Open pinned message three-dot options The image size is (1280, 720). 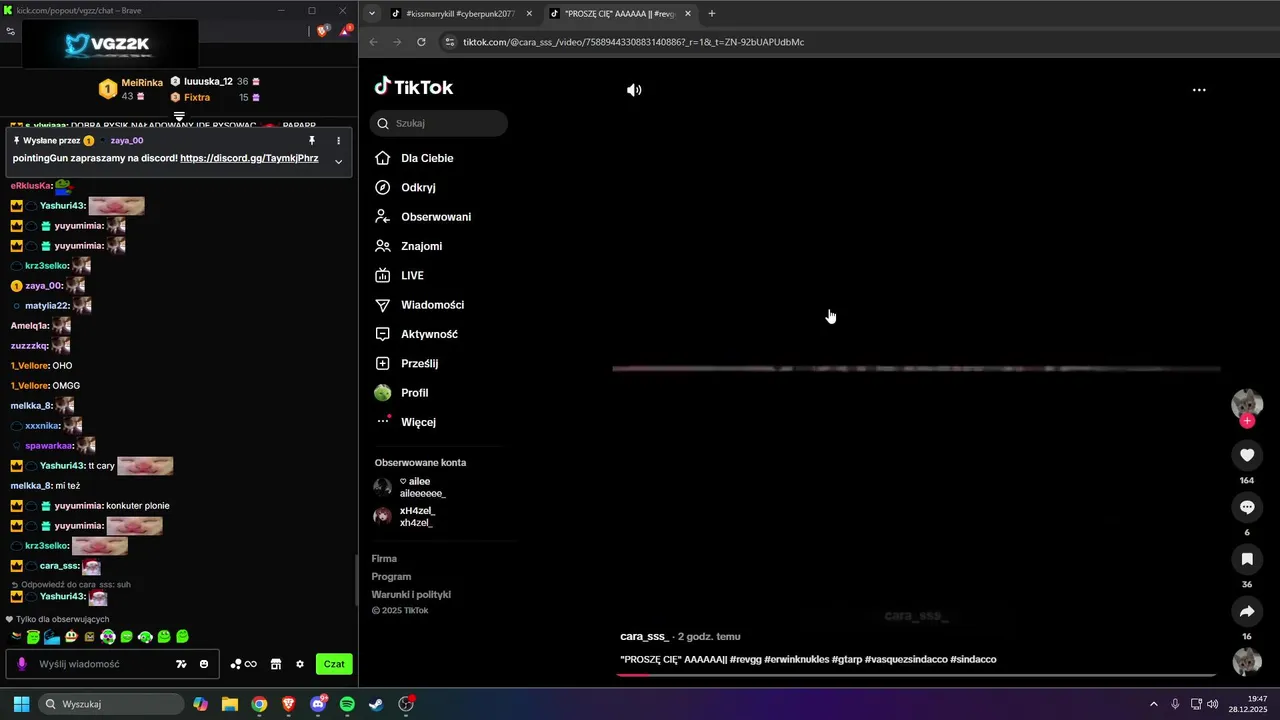pyautogui.click(x=338, y=141)
